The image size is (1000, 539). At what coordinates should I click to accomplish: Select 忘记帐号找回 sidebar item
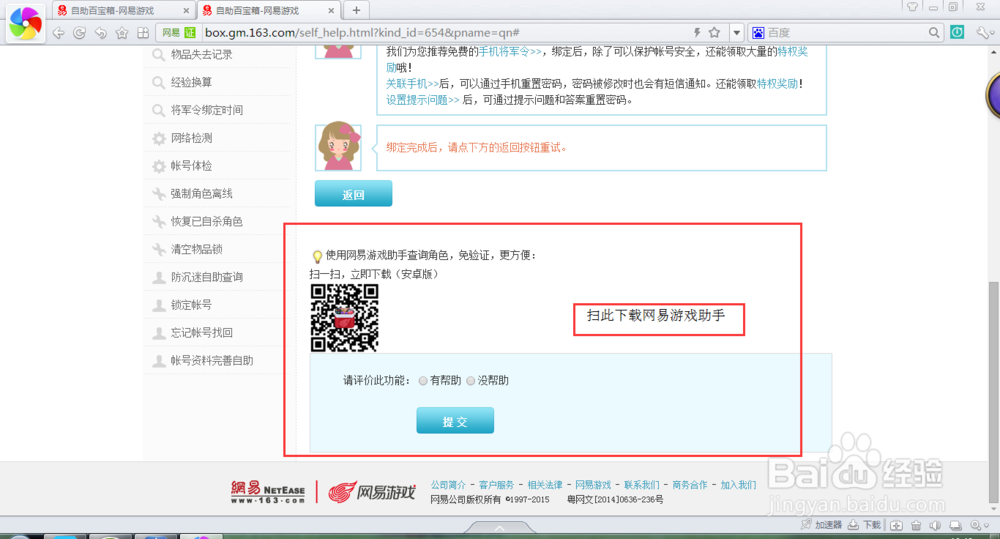[x=202, y=333]
